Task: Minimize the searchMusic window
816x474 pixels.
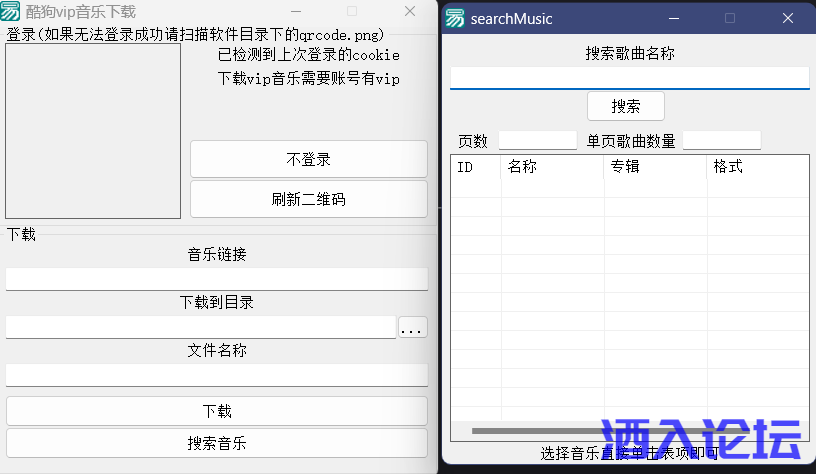Action: [x=674, y=19]
